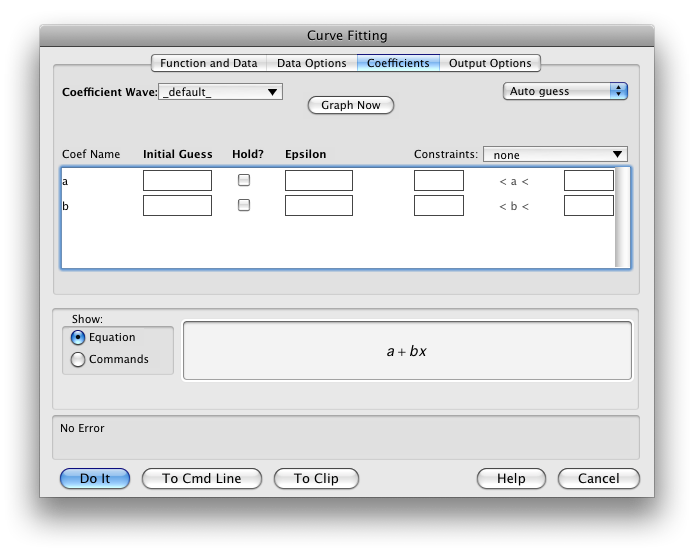Click coefficient name a in the list
Viewport: 694px width, 552px height.
(65, 181)
